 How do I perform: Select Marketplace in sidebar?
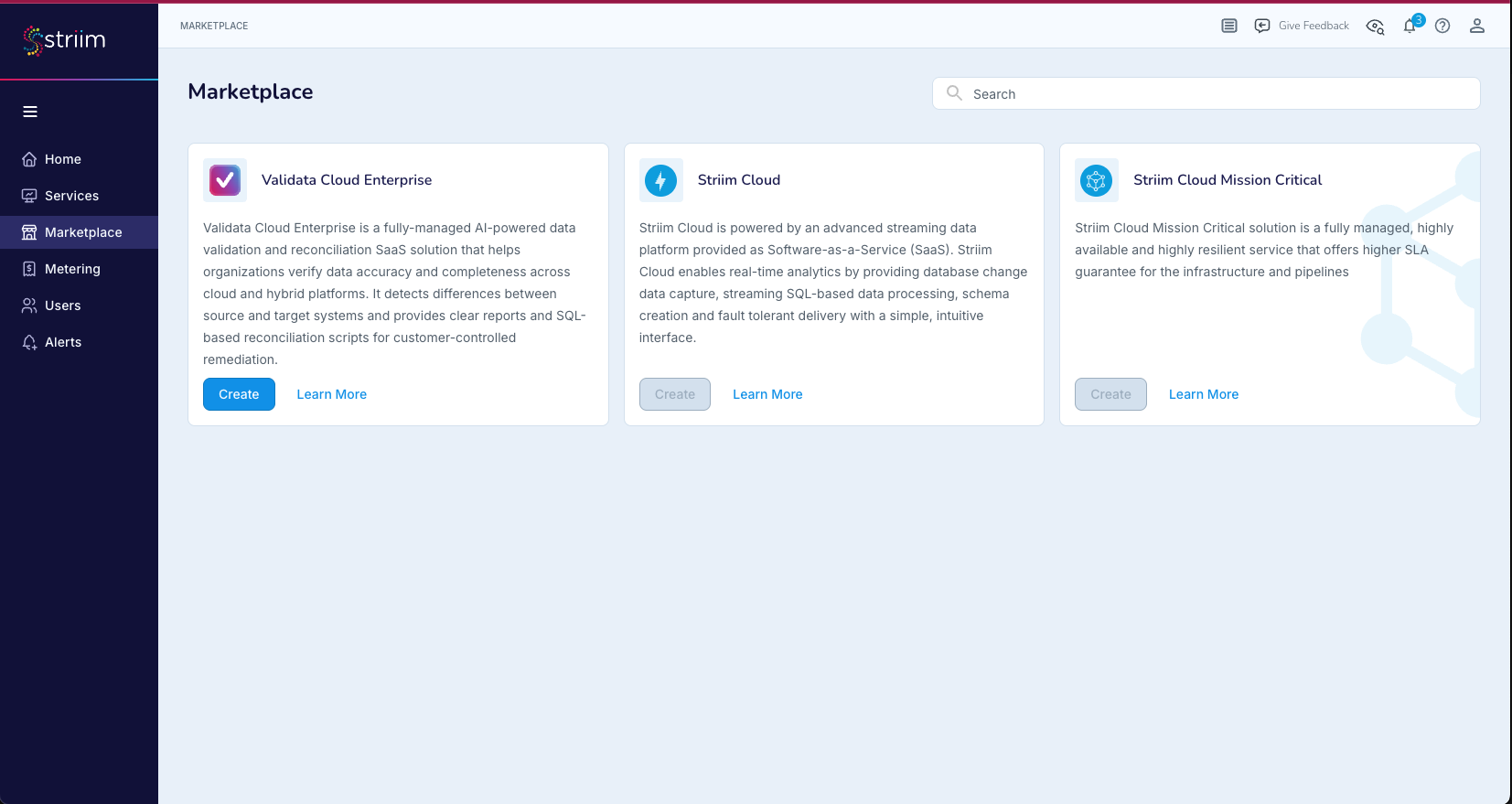point(79,232)
